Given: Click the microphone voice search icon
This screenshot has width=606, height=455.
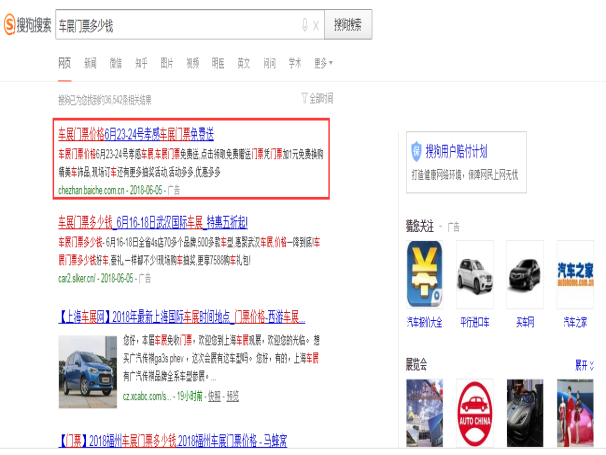Looking at the screenshot, I should coord(305,25).
